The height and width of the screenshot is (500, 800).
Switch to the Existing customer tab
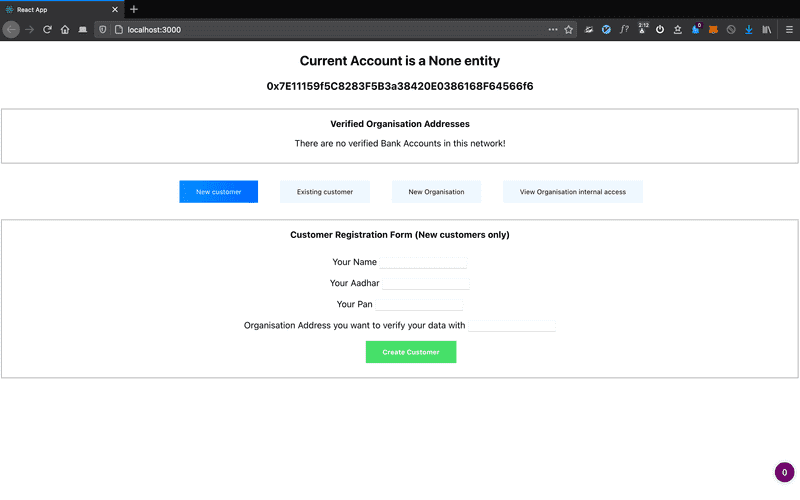tap(325, 192)
